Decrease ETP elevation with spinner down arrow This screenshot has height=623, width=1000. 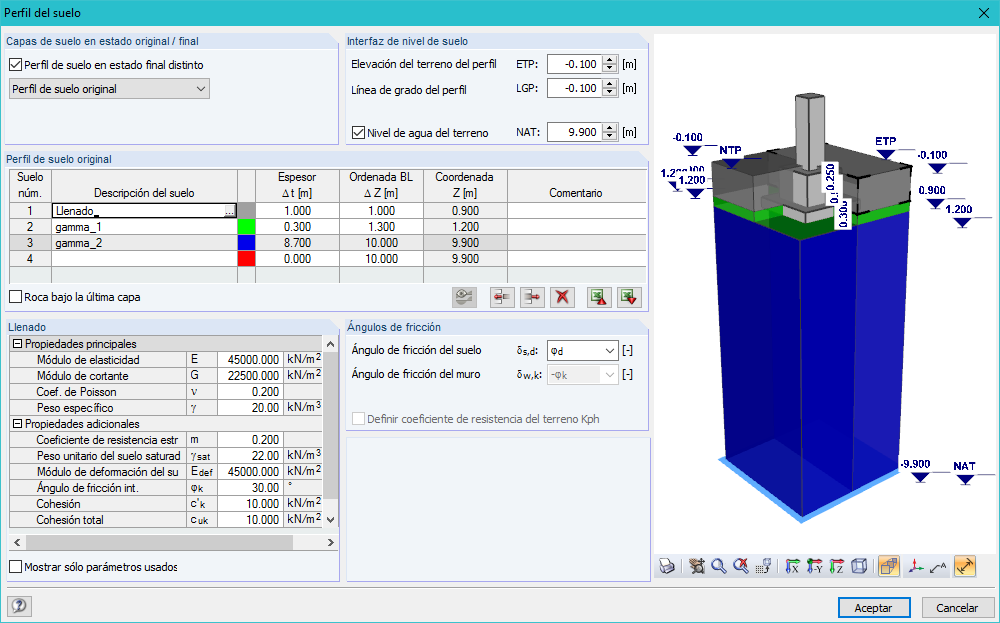coord(610,68)
